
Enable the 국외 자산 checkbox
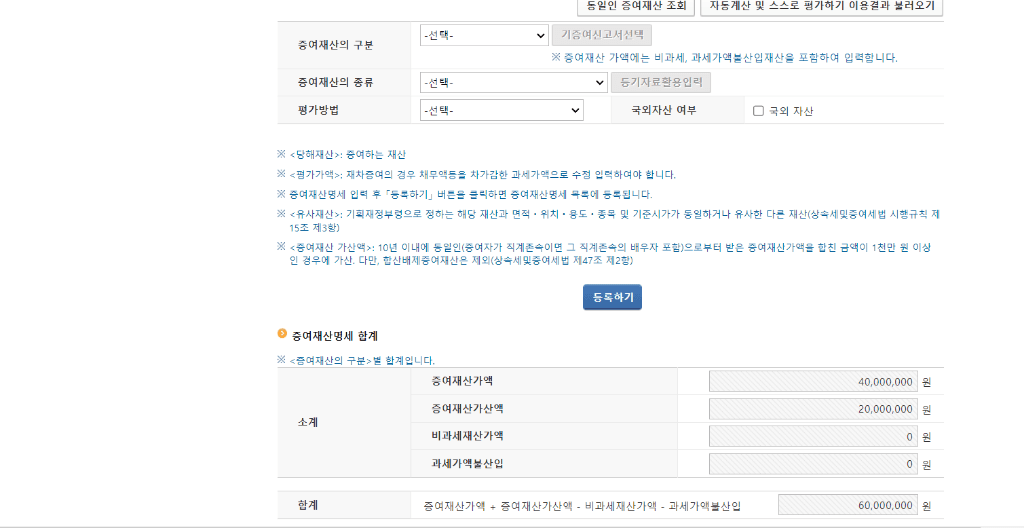point(758,111)
